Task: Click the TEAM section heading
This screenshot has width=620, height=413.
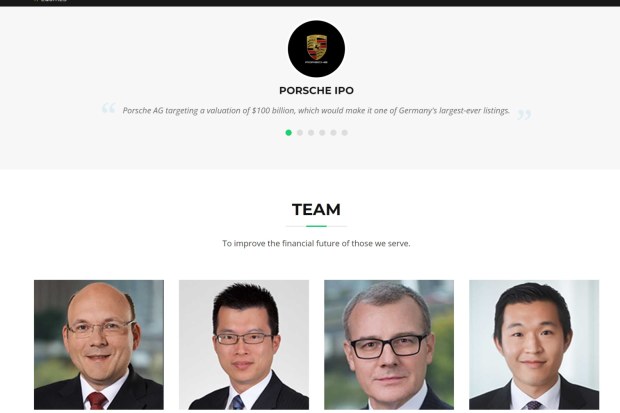Action: click(x=316, y=210)
